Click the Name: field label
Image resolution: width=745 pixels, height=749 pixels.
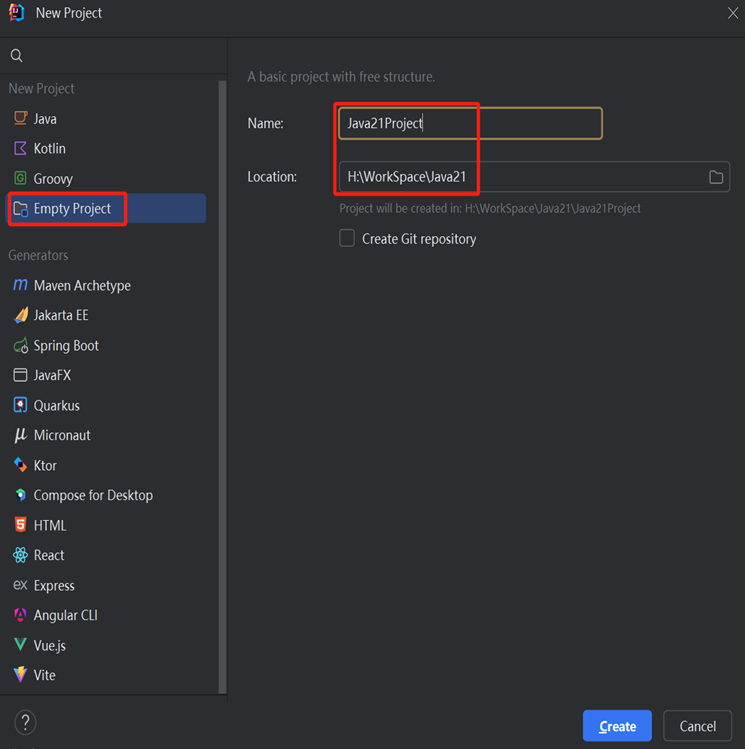(265, 123)
